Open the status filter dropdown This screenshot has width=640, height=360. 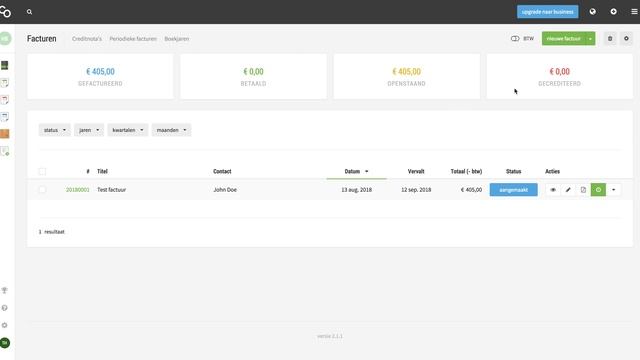tap(55, 130)
